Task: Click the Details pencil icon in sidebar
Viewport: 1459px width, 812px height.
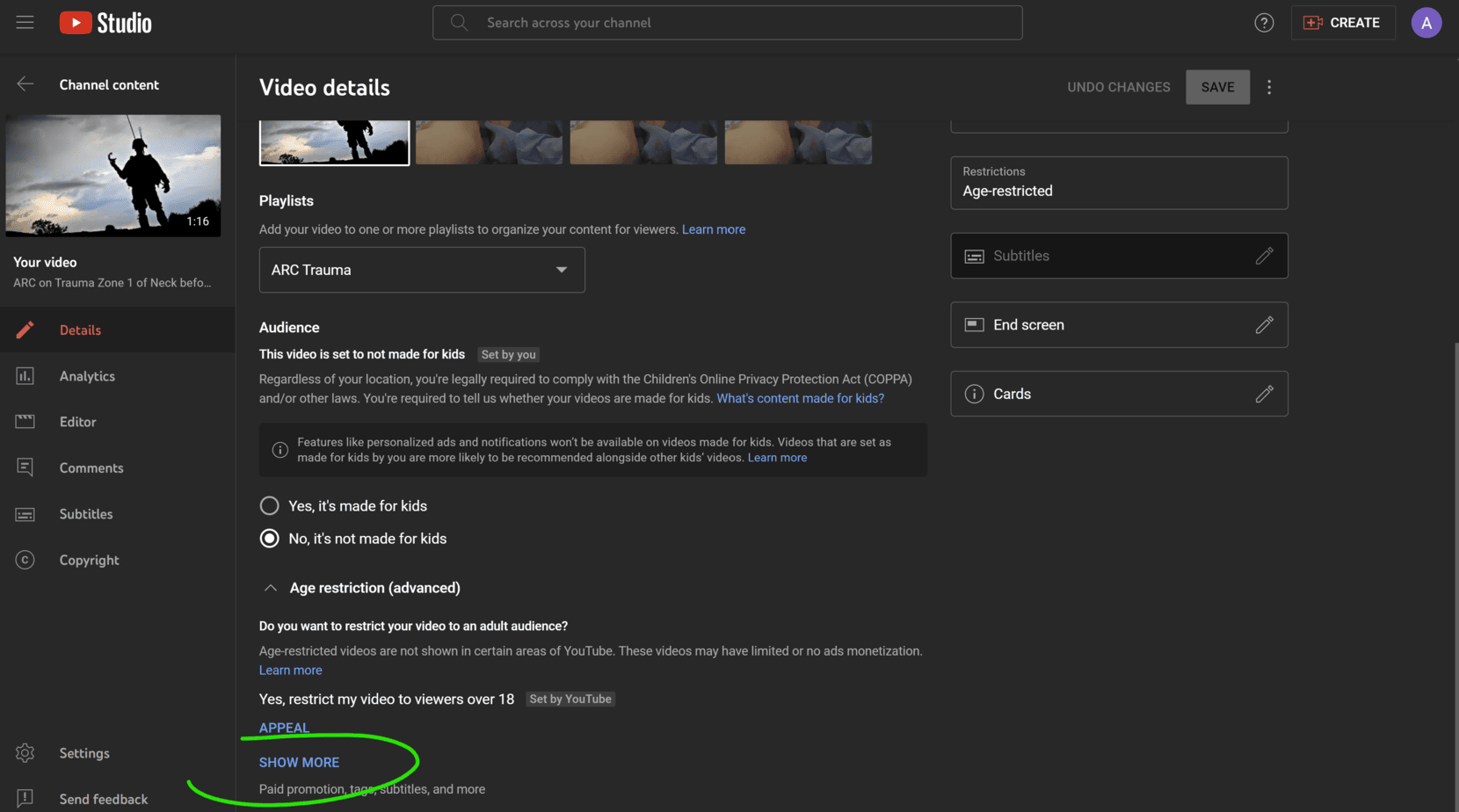Action: [25, 330]
